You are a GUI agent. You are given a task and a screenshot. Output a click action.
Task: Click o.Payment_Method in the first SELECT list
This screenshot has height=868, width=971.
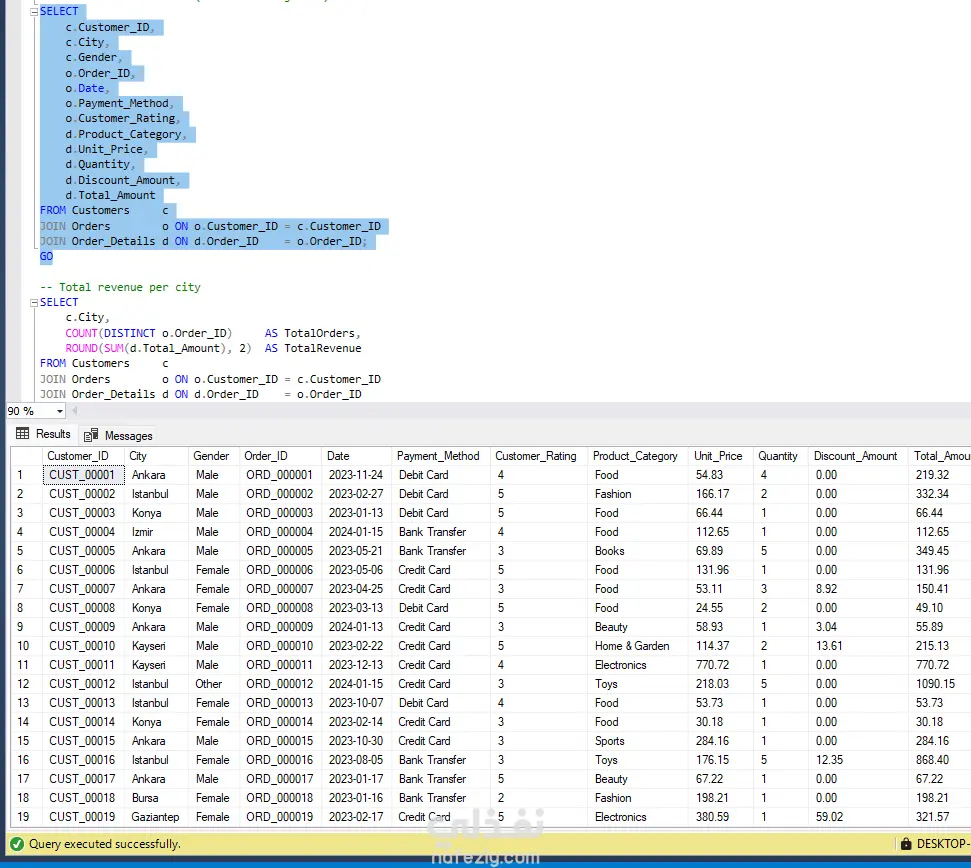(117, 103)
